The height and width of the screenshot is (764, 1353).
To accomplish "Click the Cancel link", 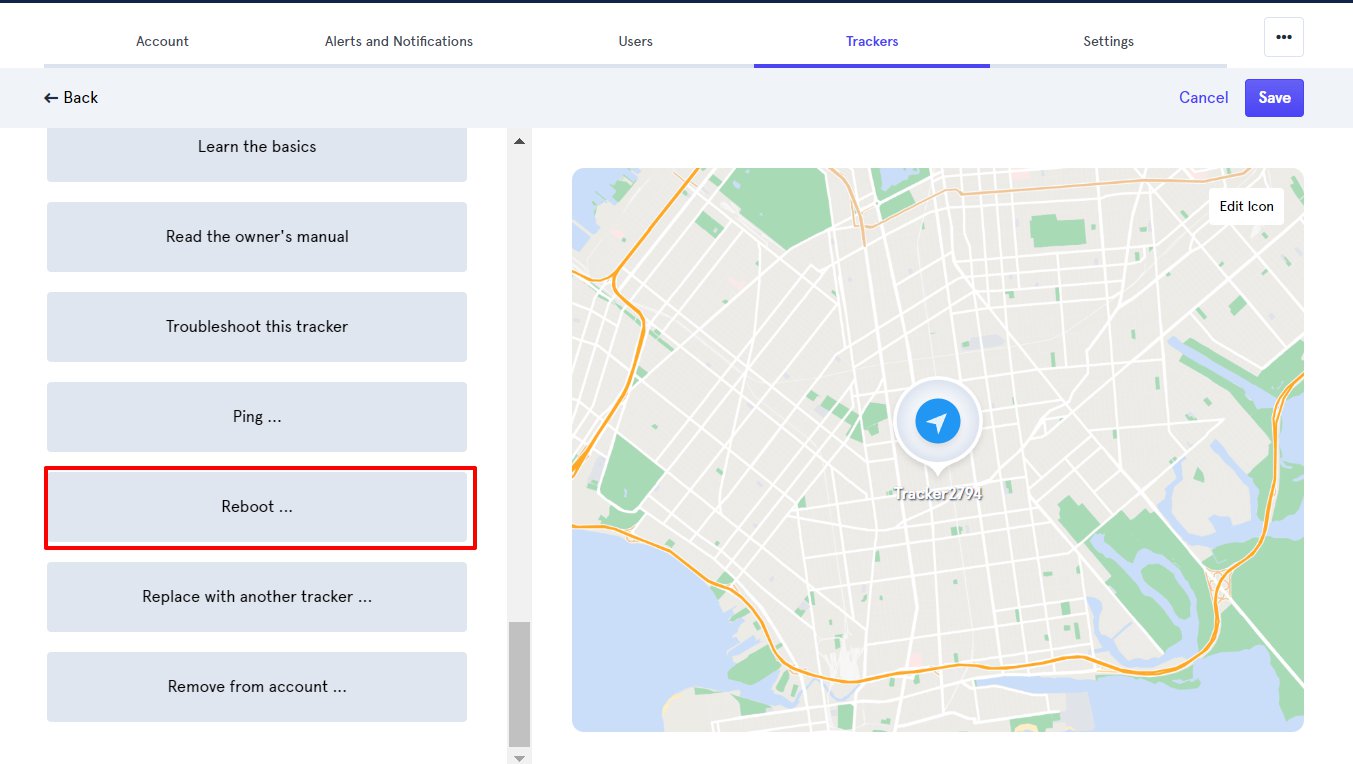I will click(1204, 97).
